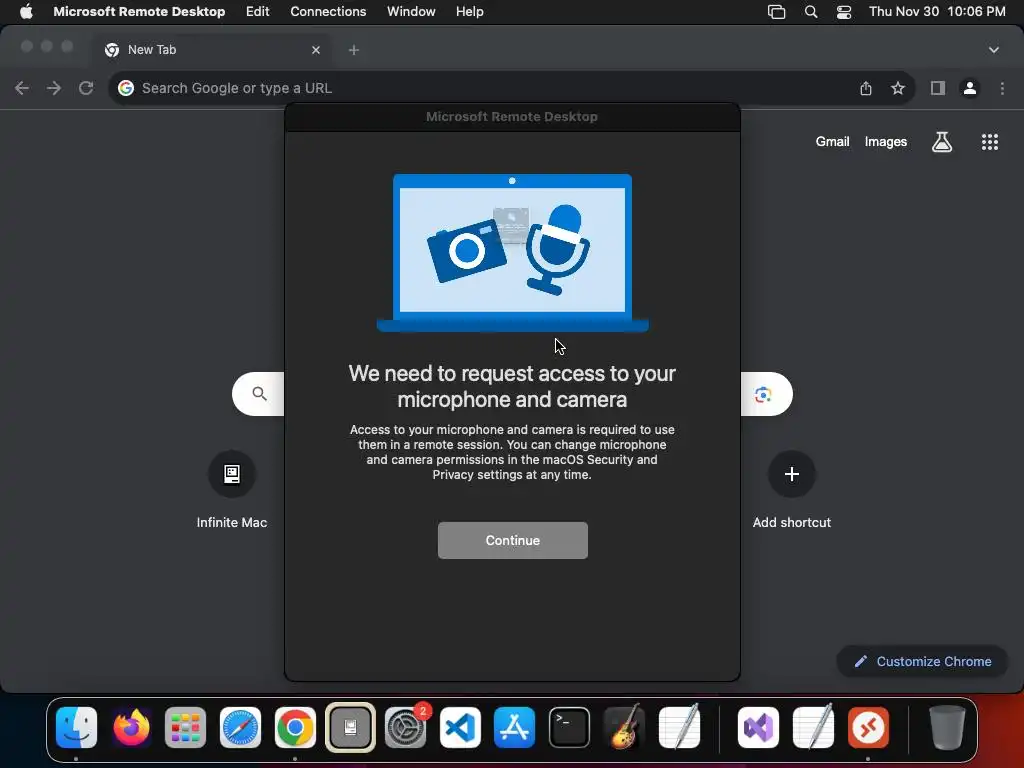Launch Firefox from the Dock
1024x768 pixels.
click(131, 727)
